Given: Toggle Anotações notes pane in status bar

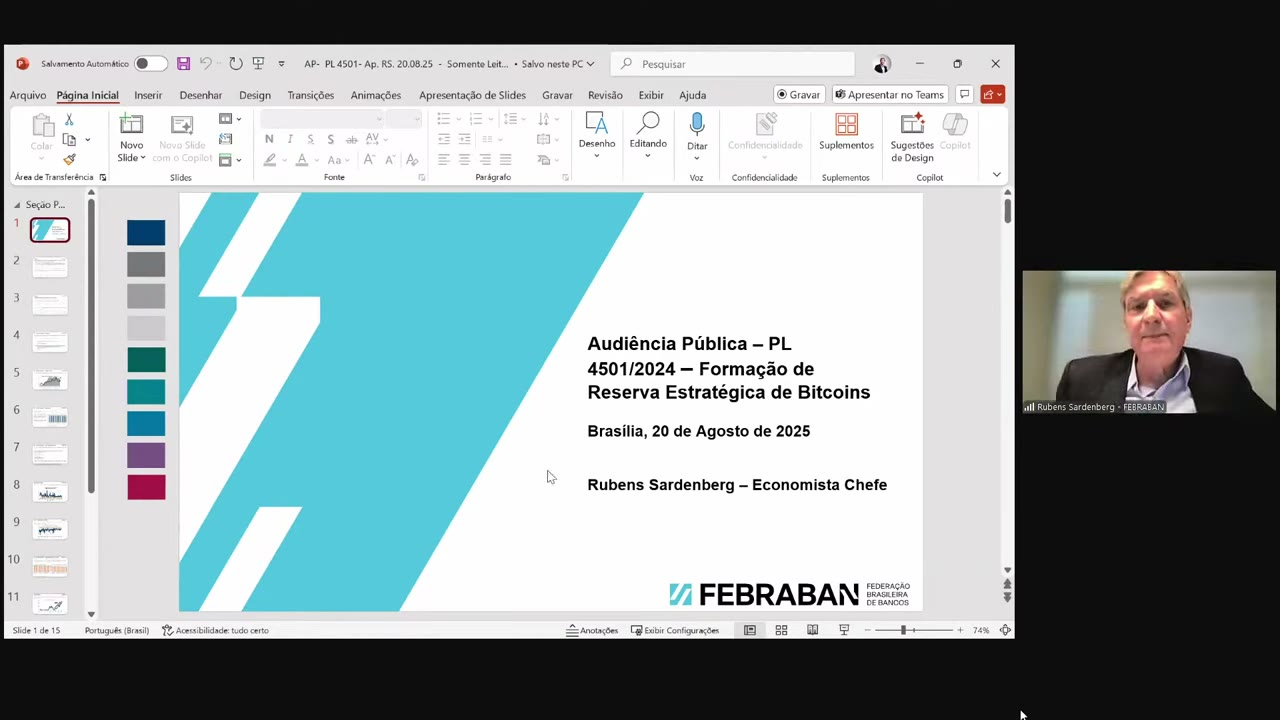Looking at the screenshot, I should (x=592, y=630).
